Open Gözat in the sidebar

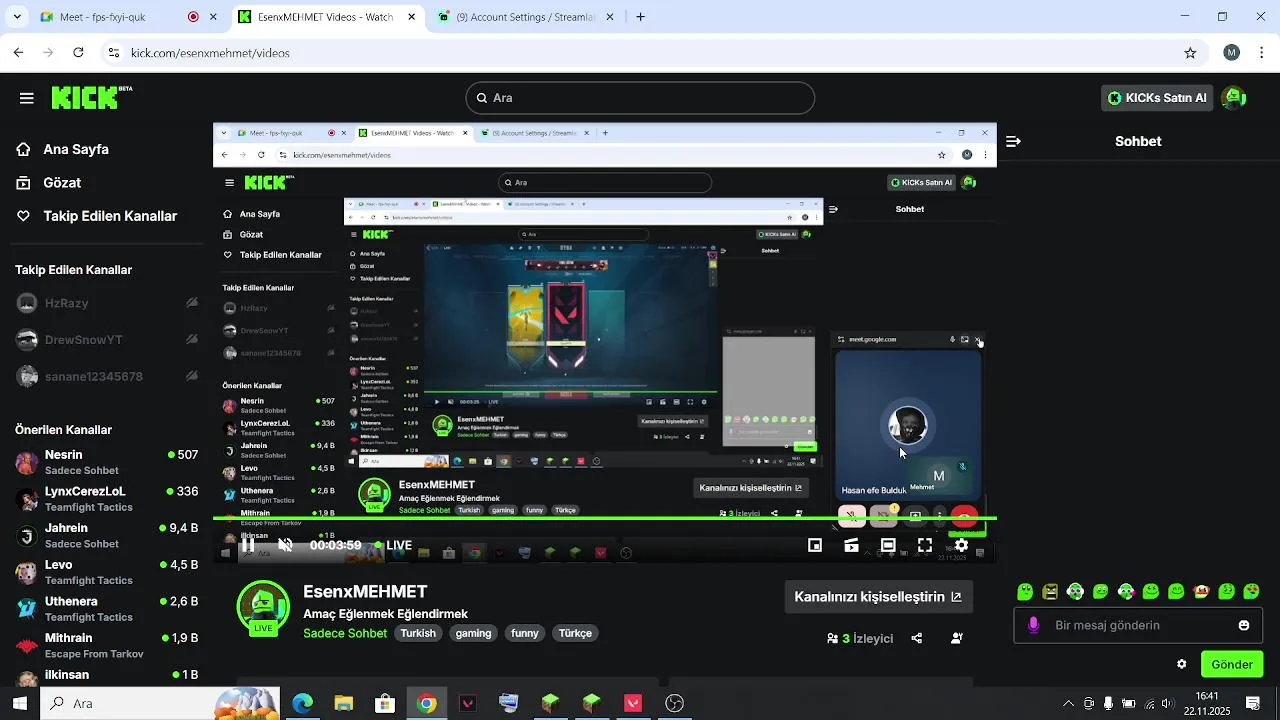click(62, 183)
